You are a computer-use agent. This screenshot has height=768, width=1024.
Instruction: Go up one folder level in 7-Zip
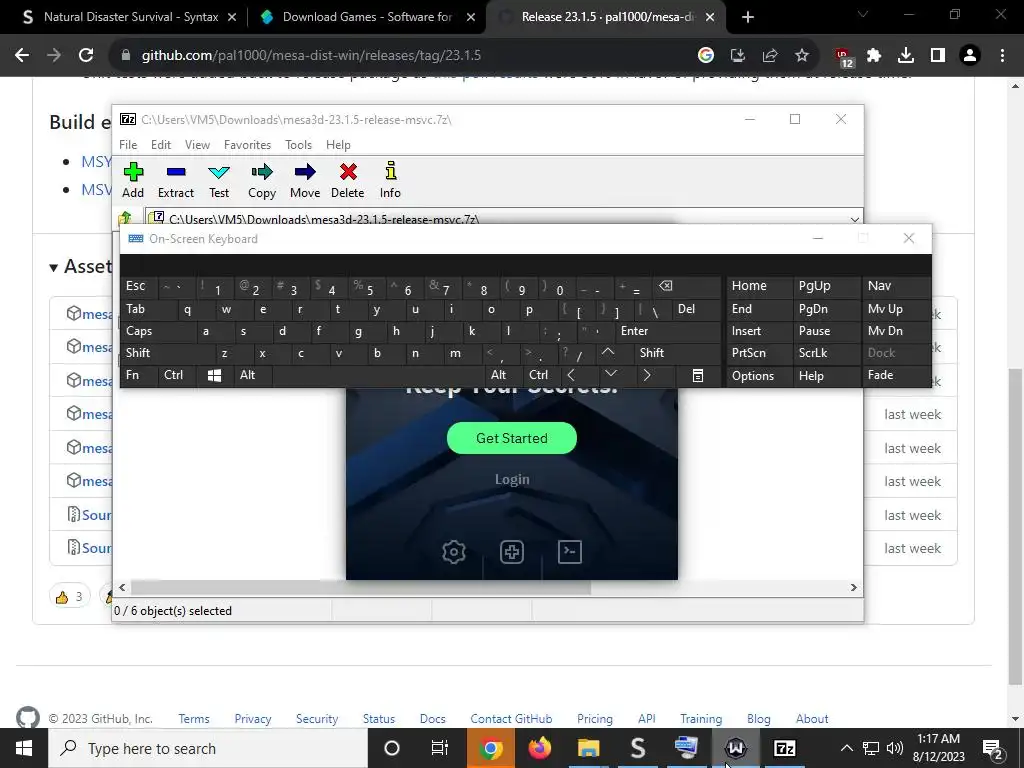[x=125, y=218]
